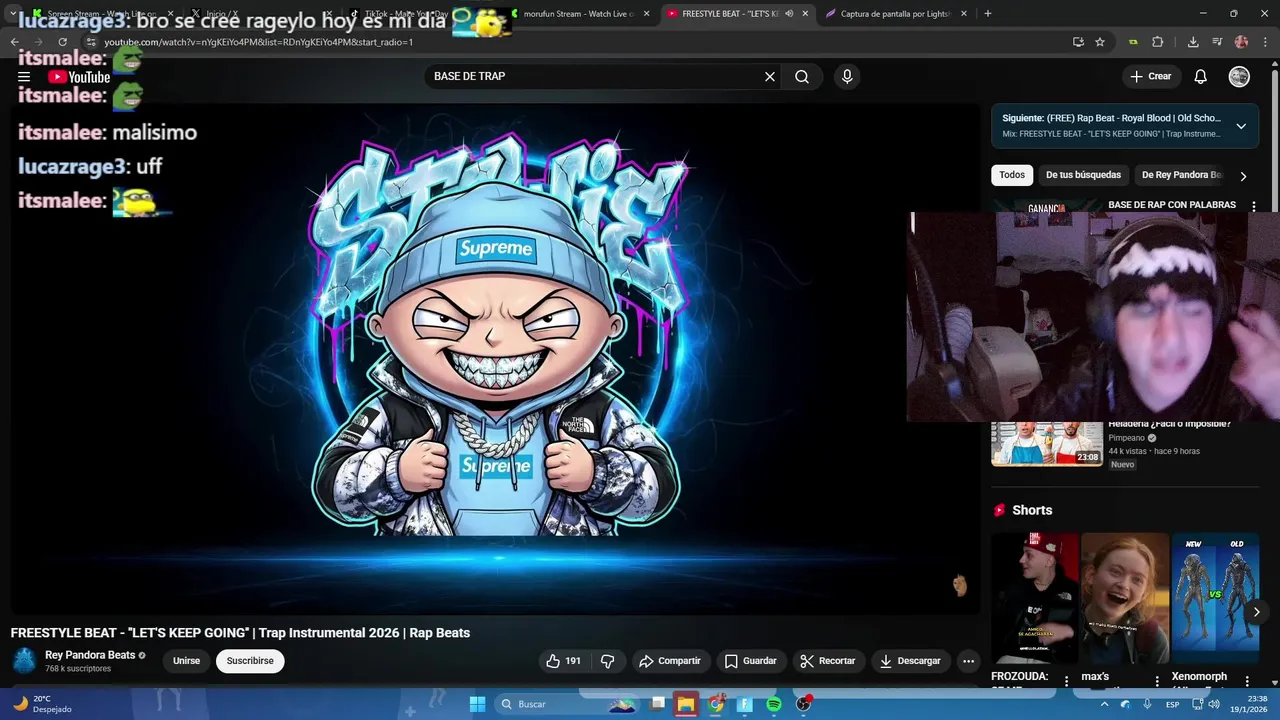Image resolution: width=1280 pixels, height=720 pixels.
Task: Like the video (191 likes)
Action: pyautogui.click(x=563, y=661)
